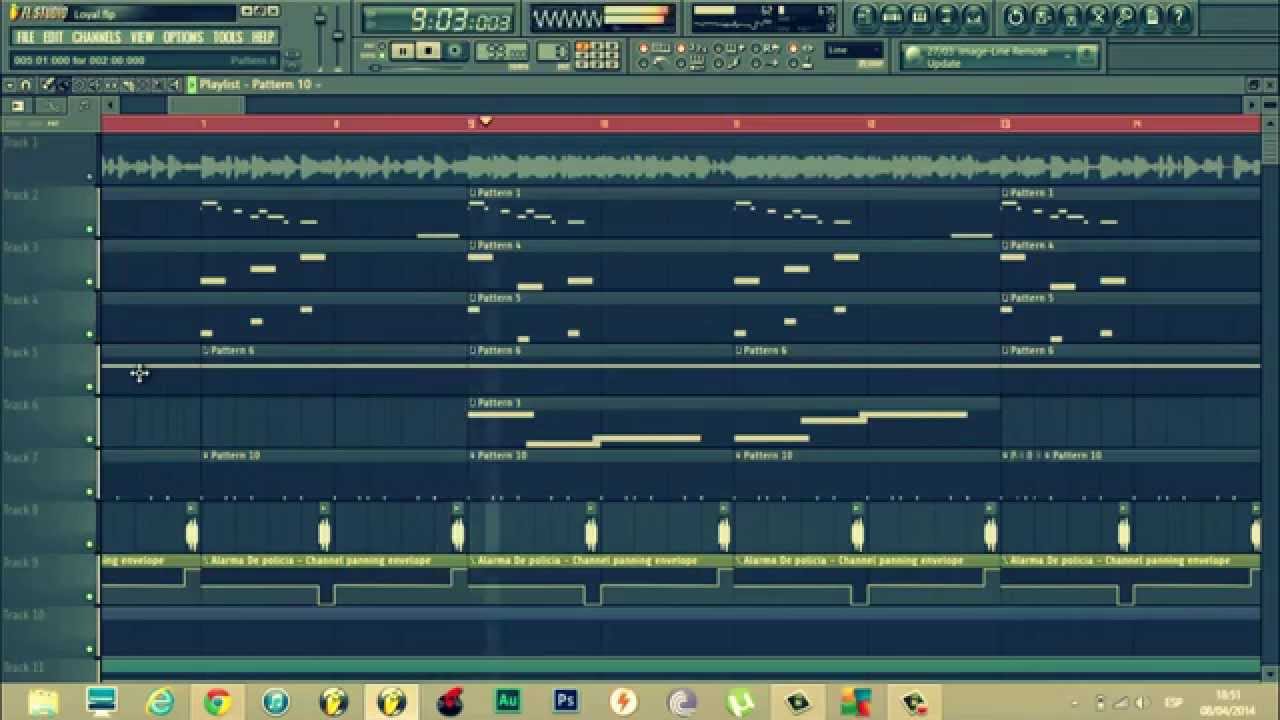Stop playback with the transport stop button
This screenshot has height=720, width=1280.
point(429,51)
